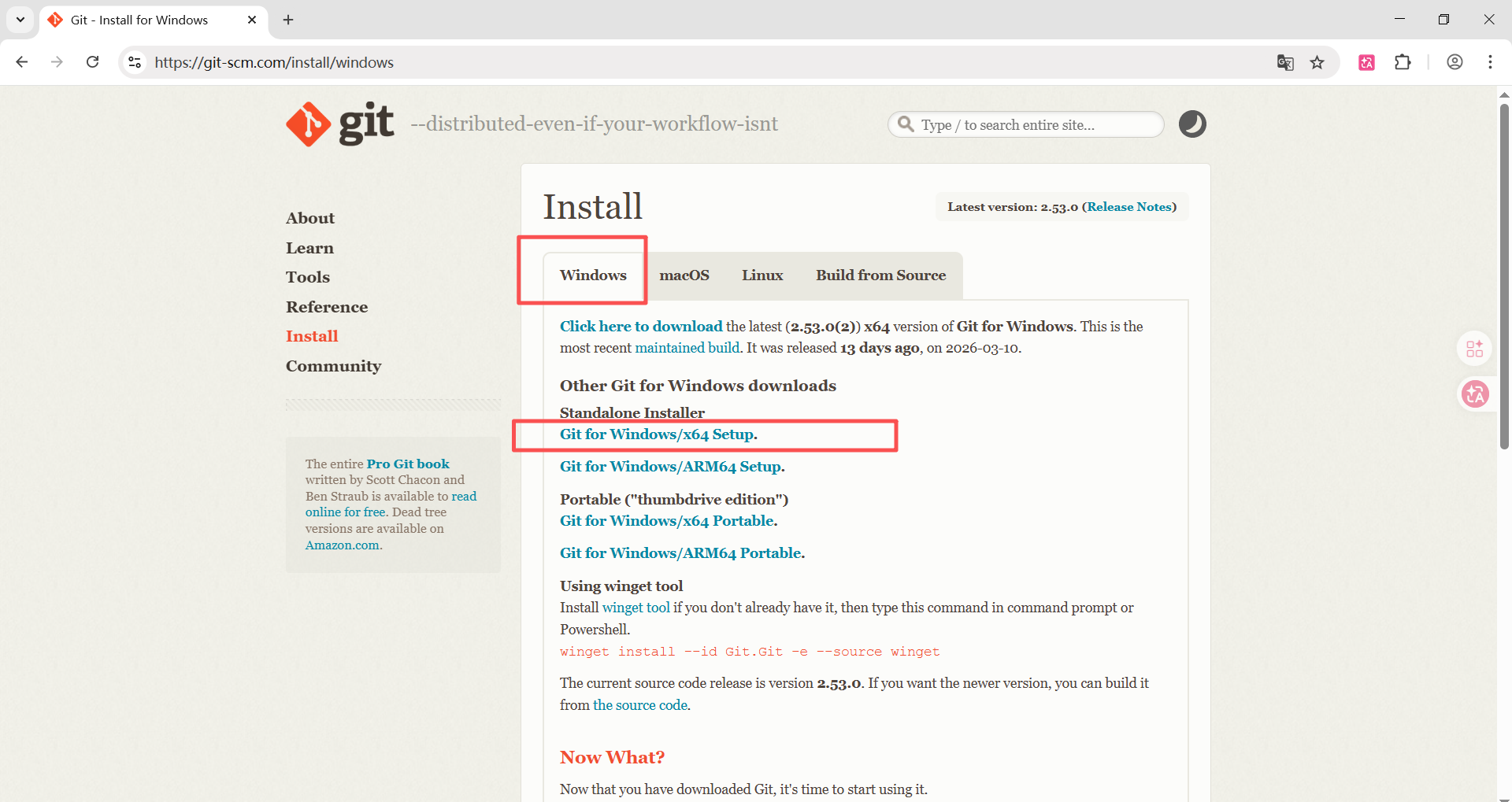The height and width of the screenshot is (802, 1512).
Task: Click the Google Translate icon in address bar
Action: (1285, 63)
